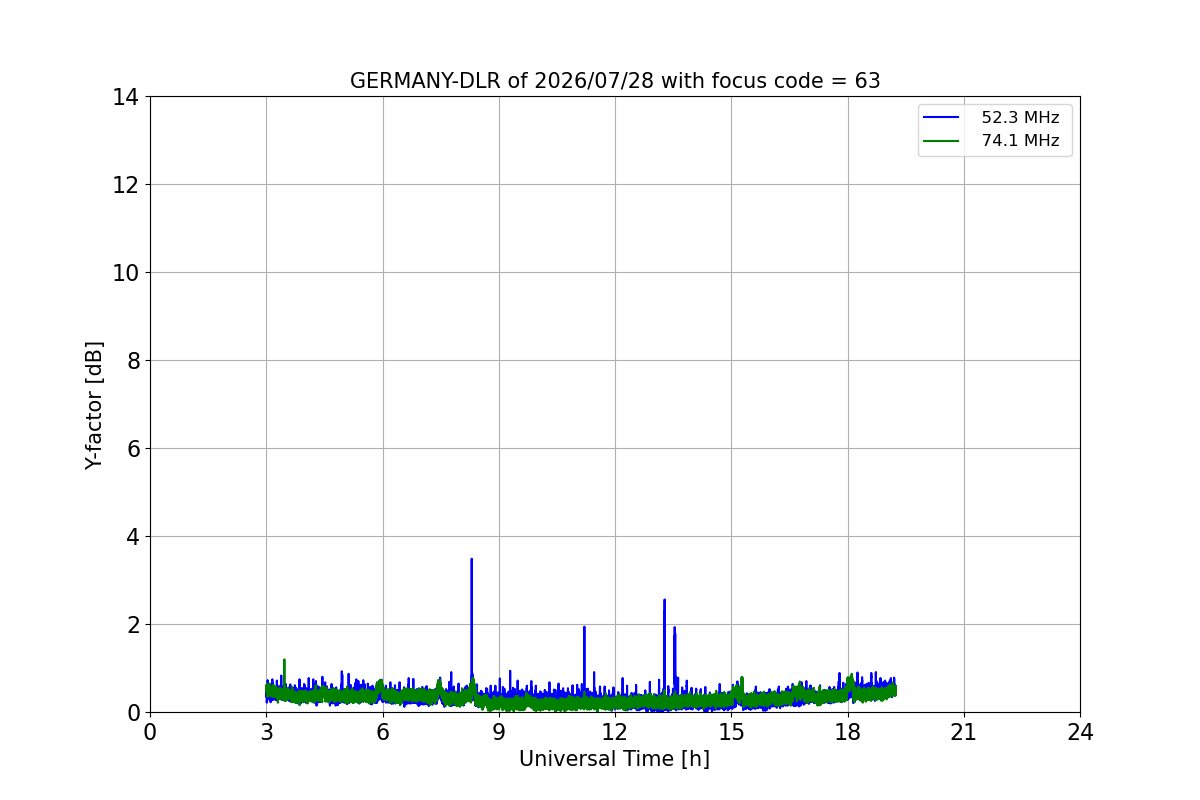Click y-axis tick label 14

click(x=125, y=97)
